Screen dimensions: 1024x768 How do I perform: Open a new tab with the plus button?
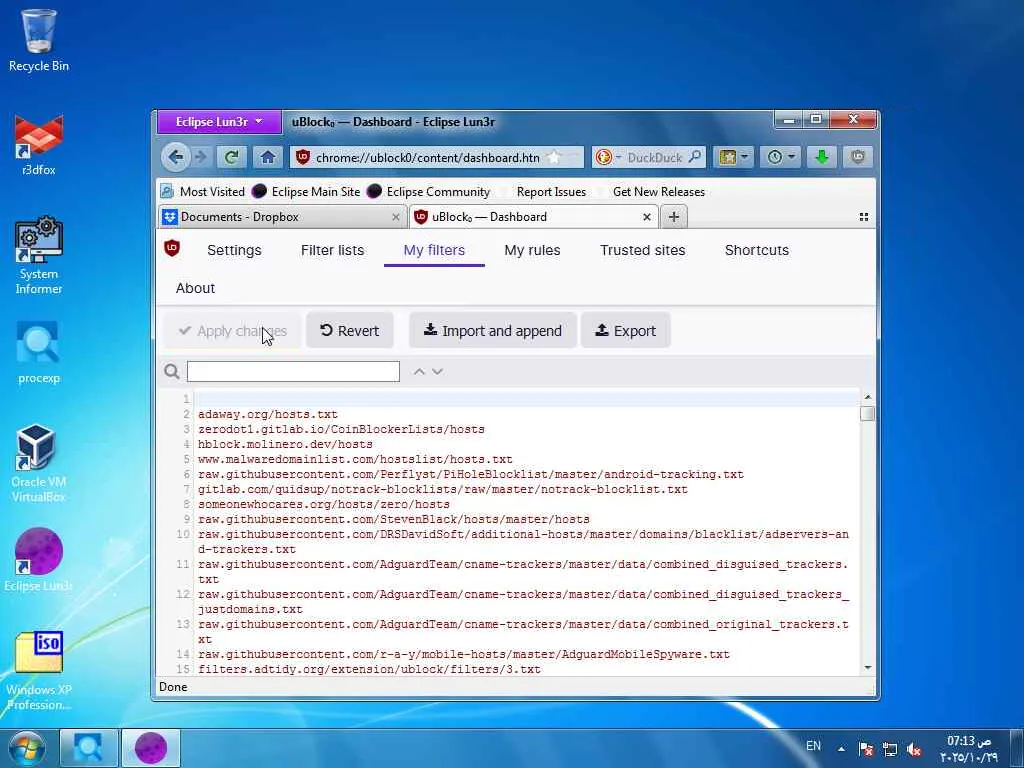674,217
